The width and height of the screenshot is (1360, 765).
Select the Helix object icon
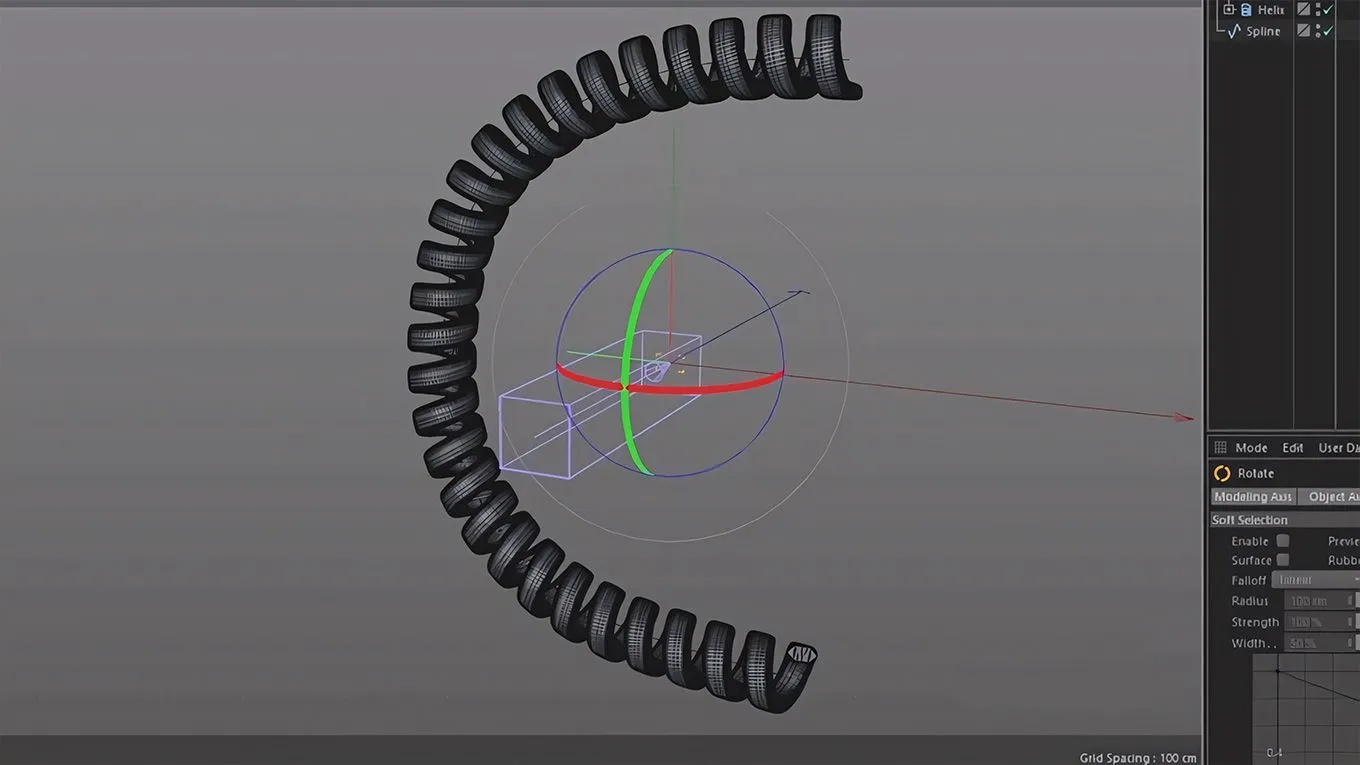pos(1245,10)
